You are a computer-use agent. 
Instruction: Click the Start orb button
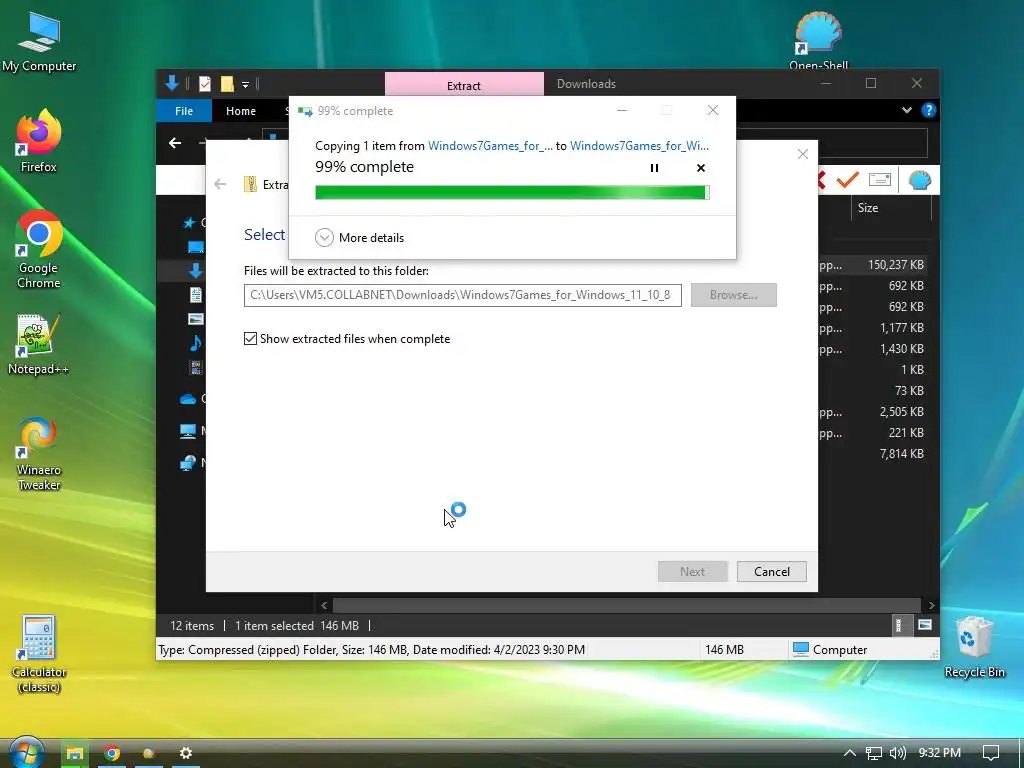pos(25,753)
